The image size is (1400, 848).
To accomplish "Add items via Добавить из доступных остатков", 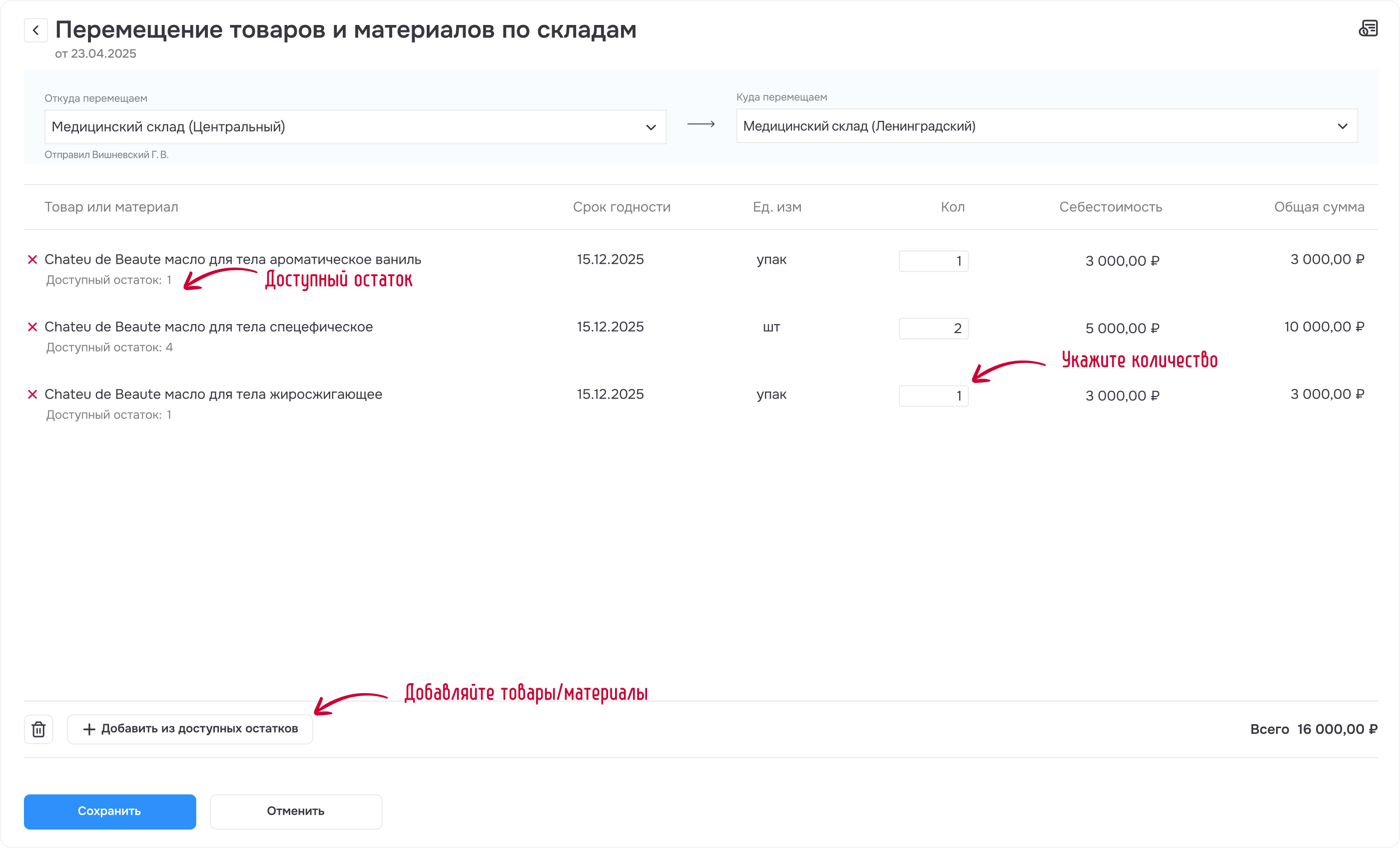I will click(x=190, y=729).
